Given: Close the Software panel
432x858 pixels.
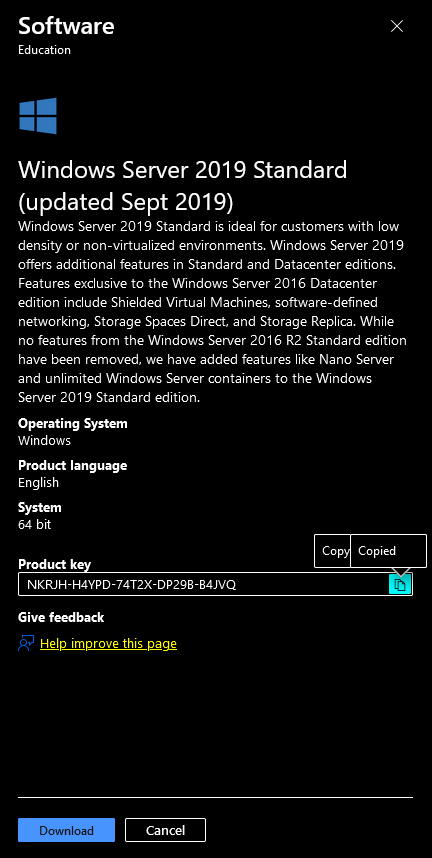Looking at the screenshot, I should click(x=396, y=26).
